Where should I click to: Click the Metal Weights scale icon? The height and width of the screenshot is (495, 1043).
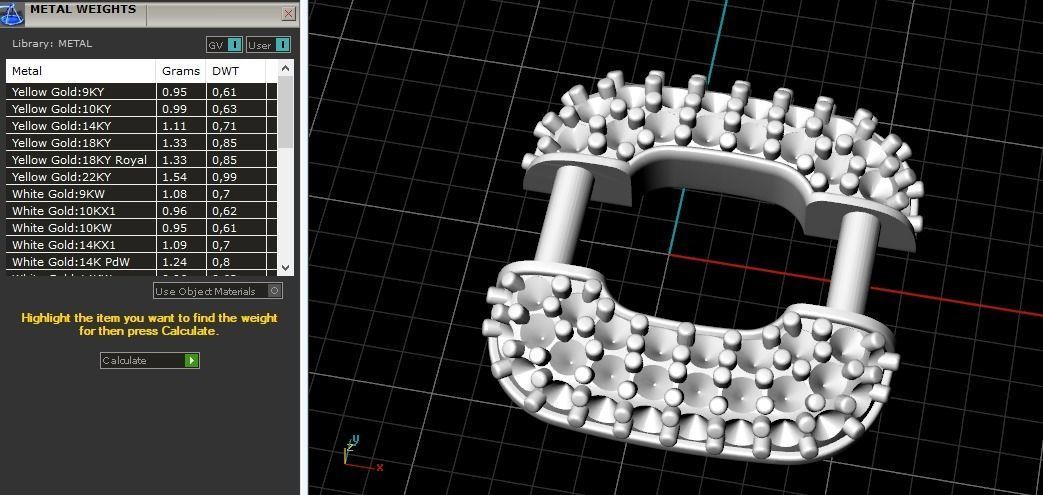(12, 13)
